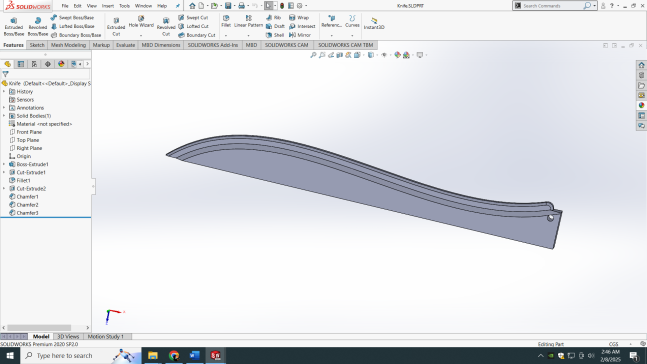Open the Hole Wizard
647x364 pixels.
click(141, 22)
